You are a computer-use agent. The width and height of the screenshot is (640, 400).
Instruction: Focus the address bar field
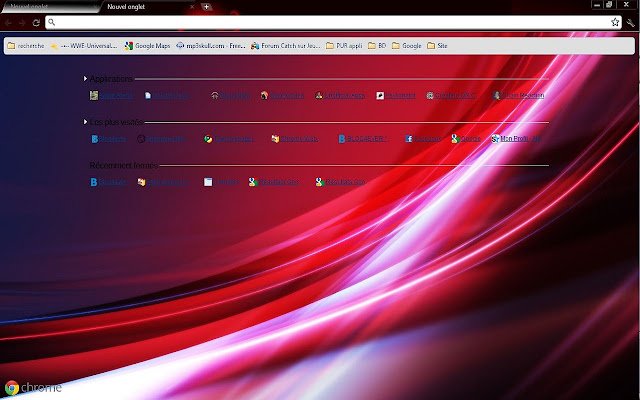331,22
